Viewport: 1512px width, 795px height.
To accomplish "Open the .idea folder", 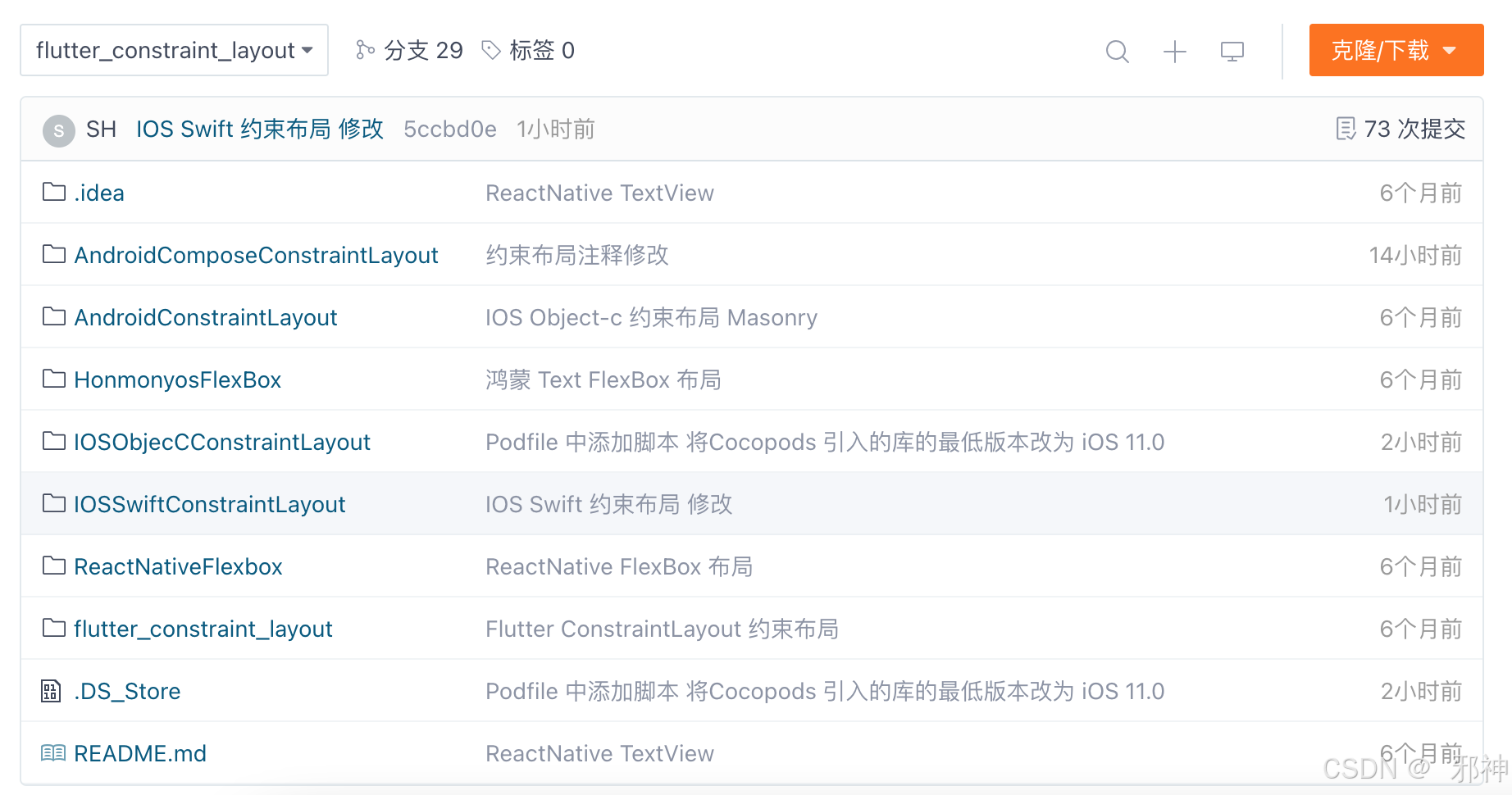I will coord(99,193).
